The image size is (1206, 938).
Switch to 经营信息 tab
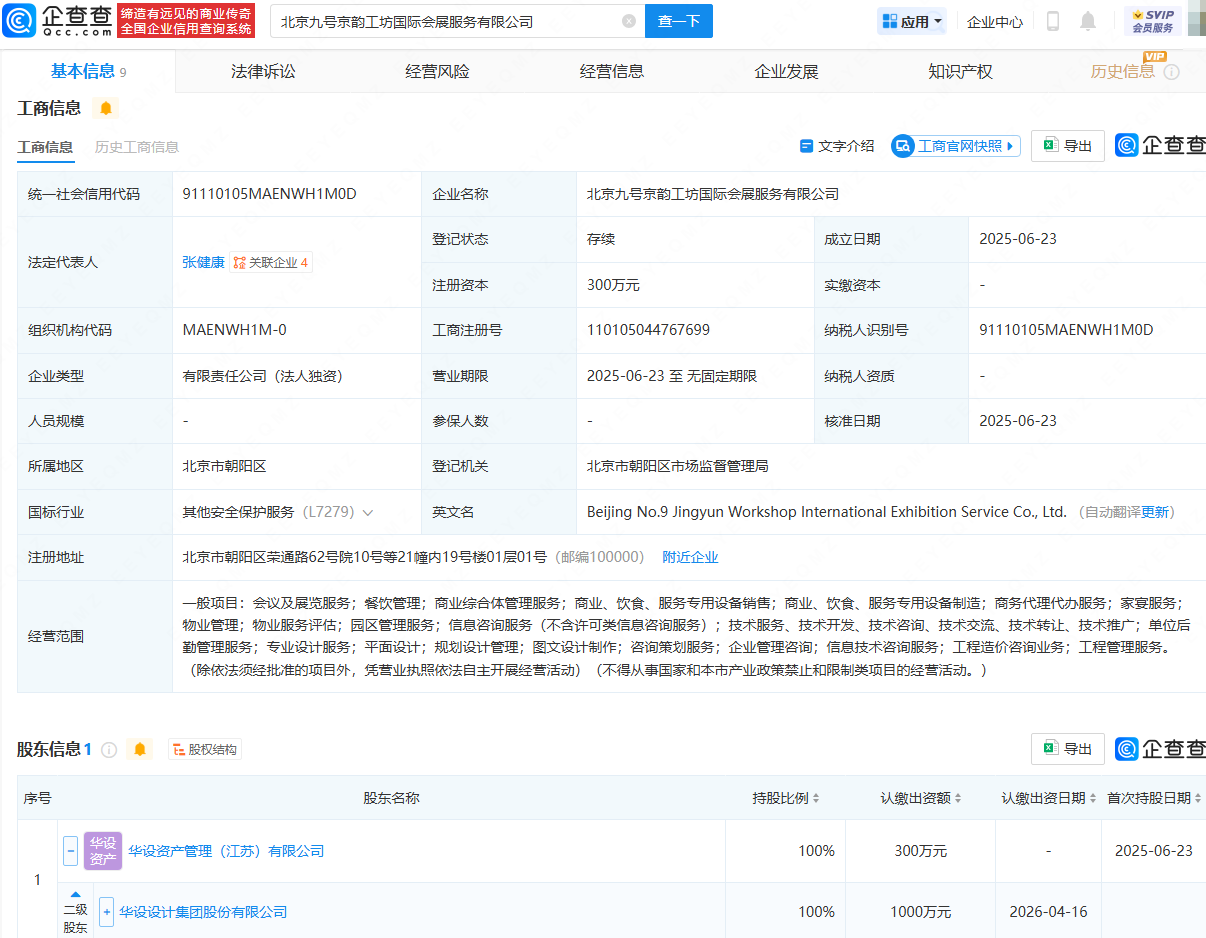(x=612, y=71)
